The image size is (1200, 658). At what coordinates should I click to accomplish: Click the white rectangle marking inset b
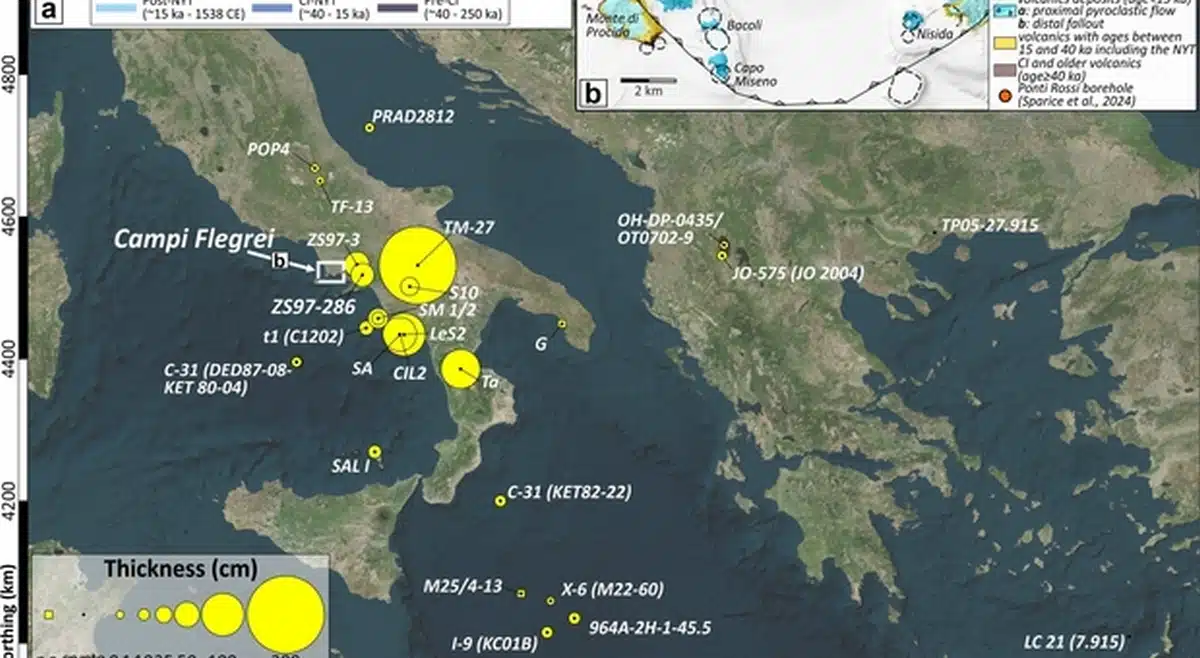(331, 270)
